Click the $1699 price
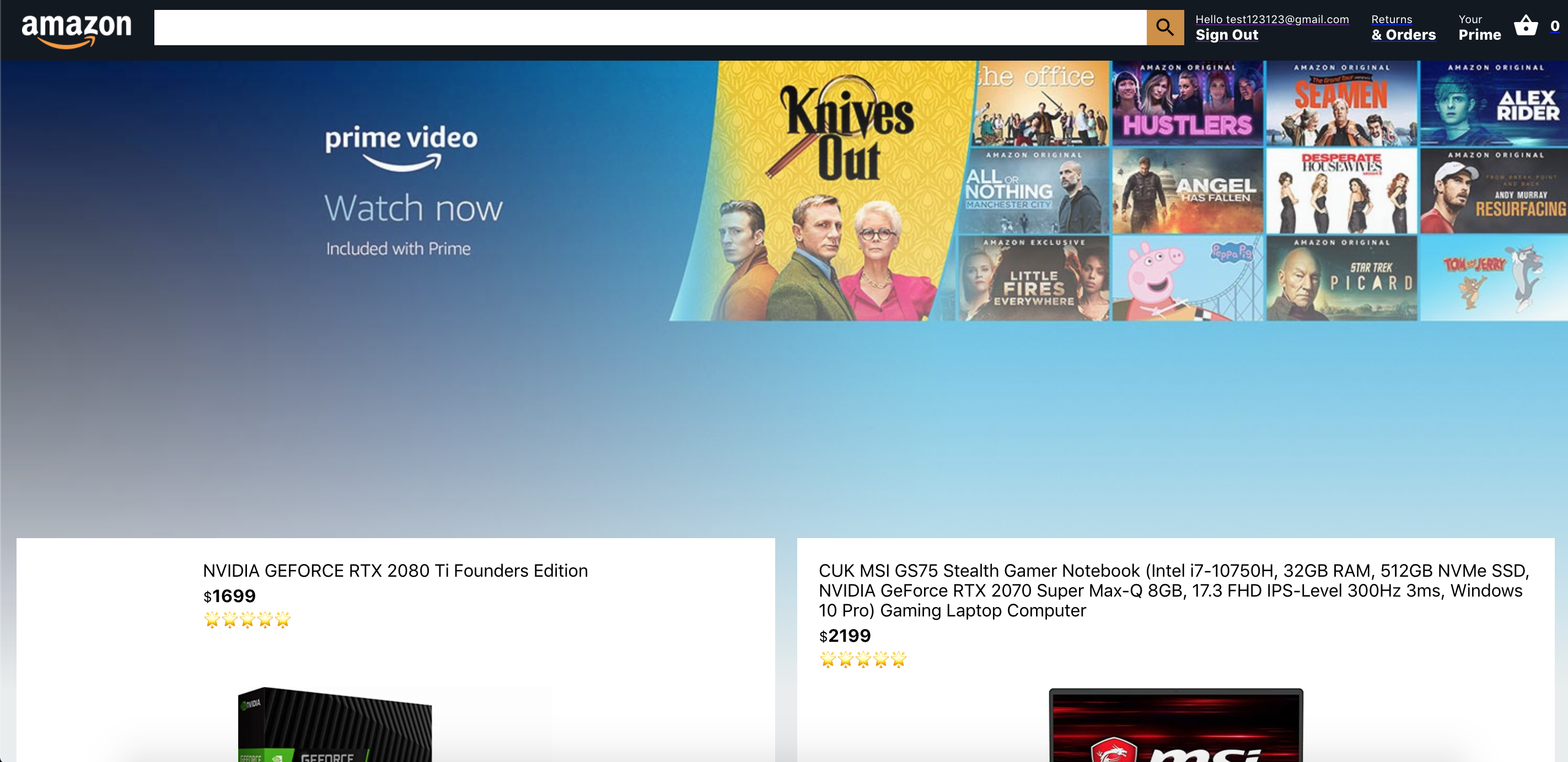The image size is (1568, 762). tap(229, 596)
